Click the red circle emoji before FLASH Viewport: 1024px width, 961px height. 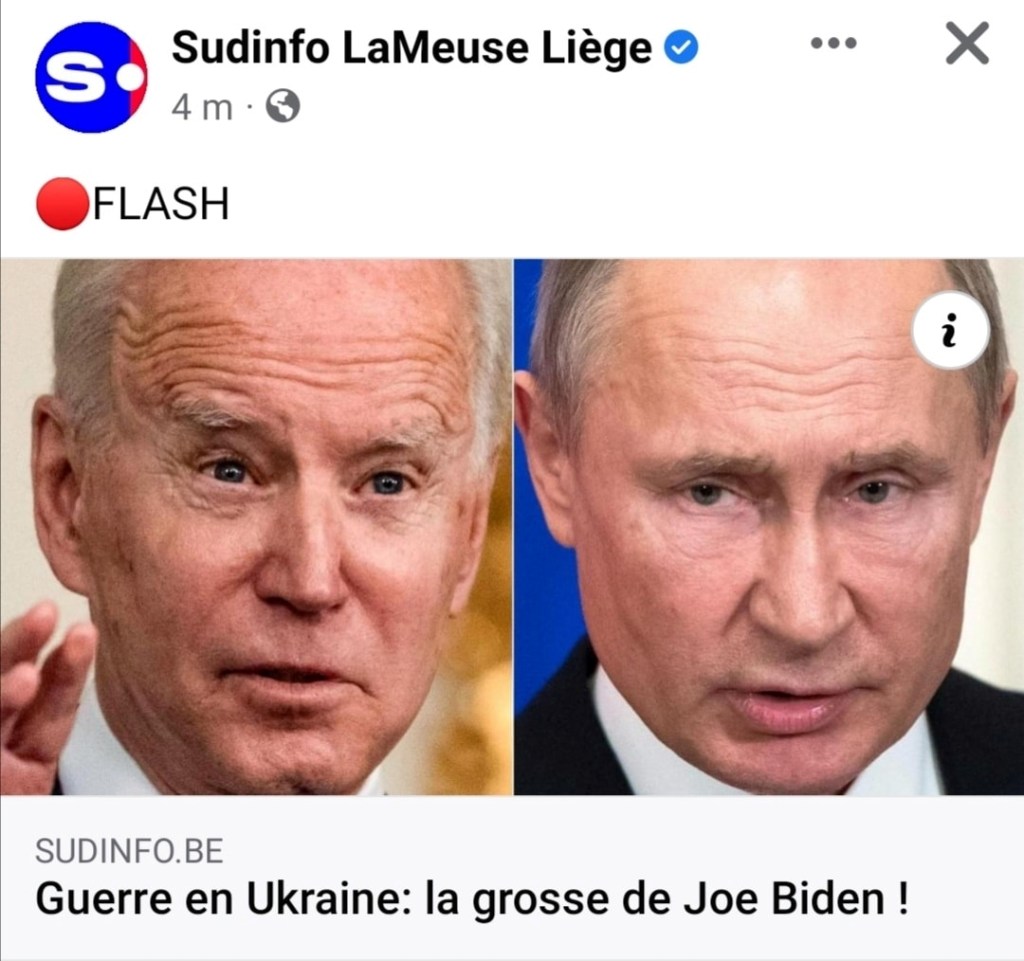62,204
